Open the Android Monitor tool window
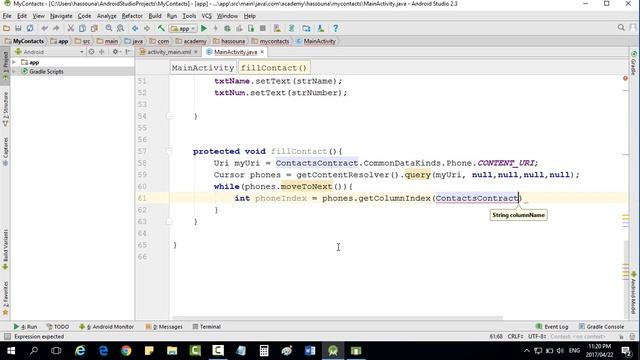 pyautogui.click(x=107, y=327)
